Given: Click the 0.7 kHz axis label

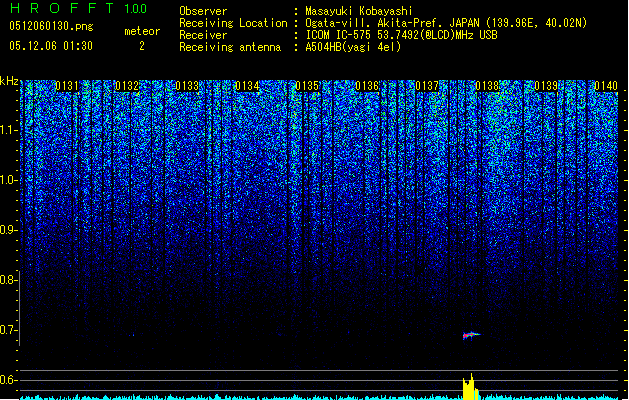Looking at the screenshot, I should tap(8, 330).
